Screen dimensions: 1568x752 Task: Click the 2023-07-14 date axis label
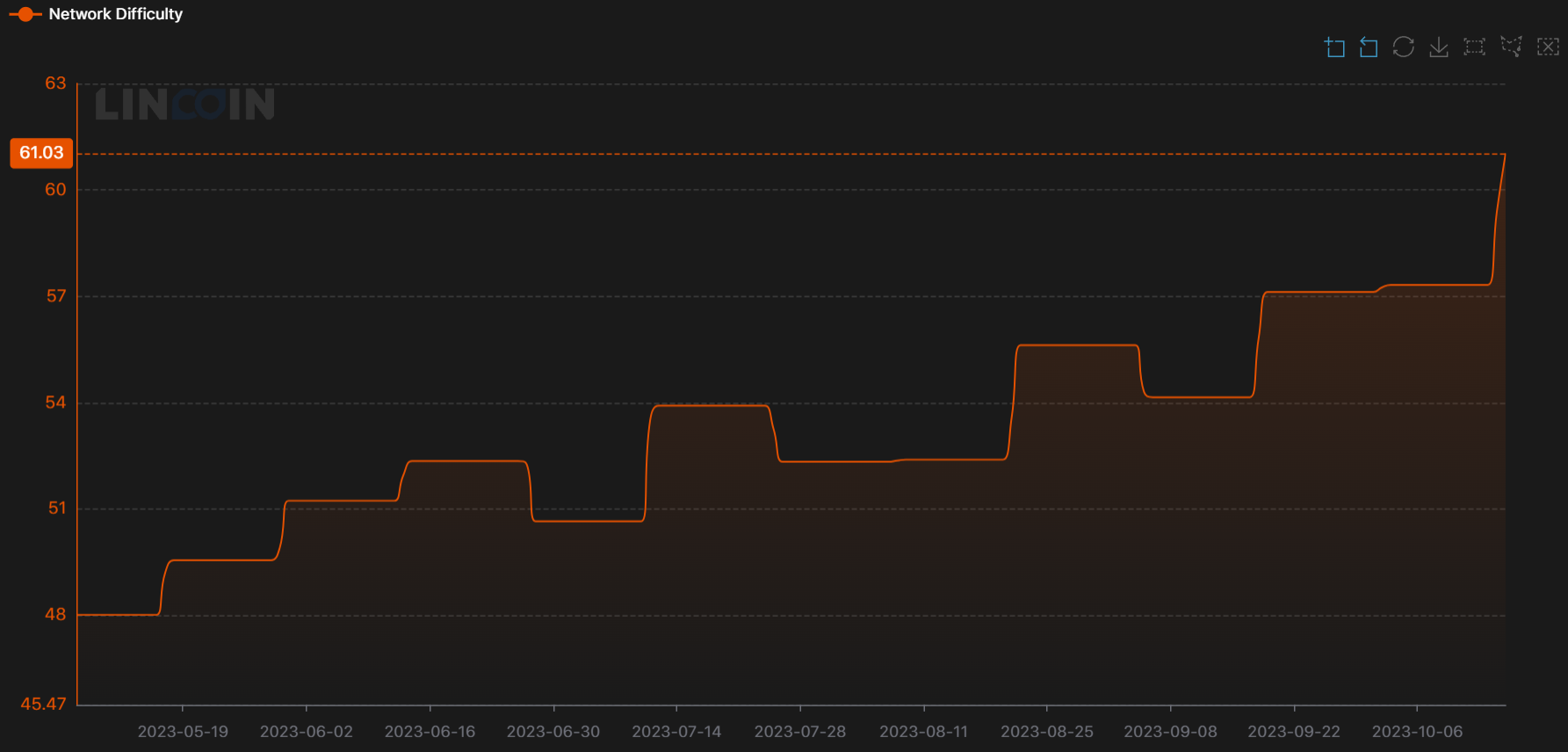click(x=676, y=732)
